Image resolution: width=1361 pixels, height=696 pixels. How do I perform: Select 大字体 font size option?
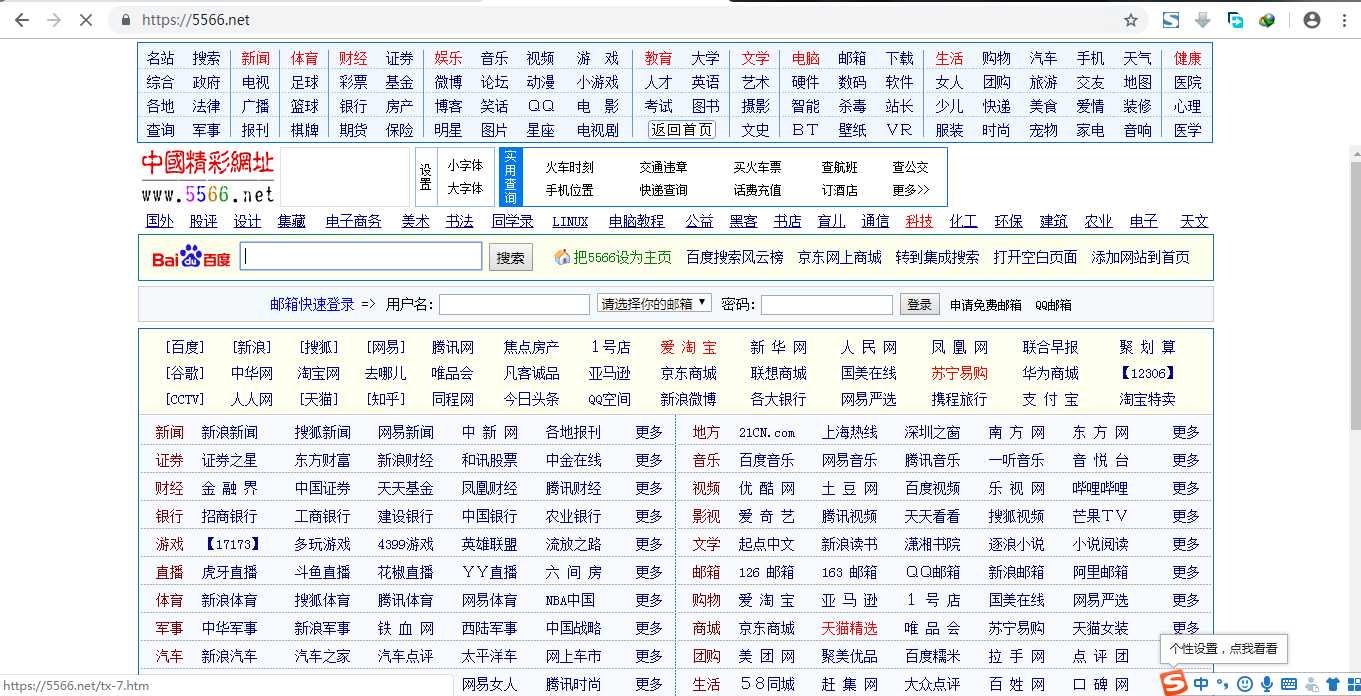(x=465, y=188)
